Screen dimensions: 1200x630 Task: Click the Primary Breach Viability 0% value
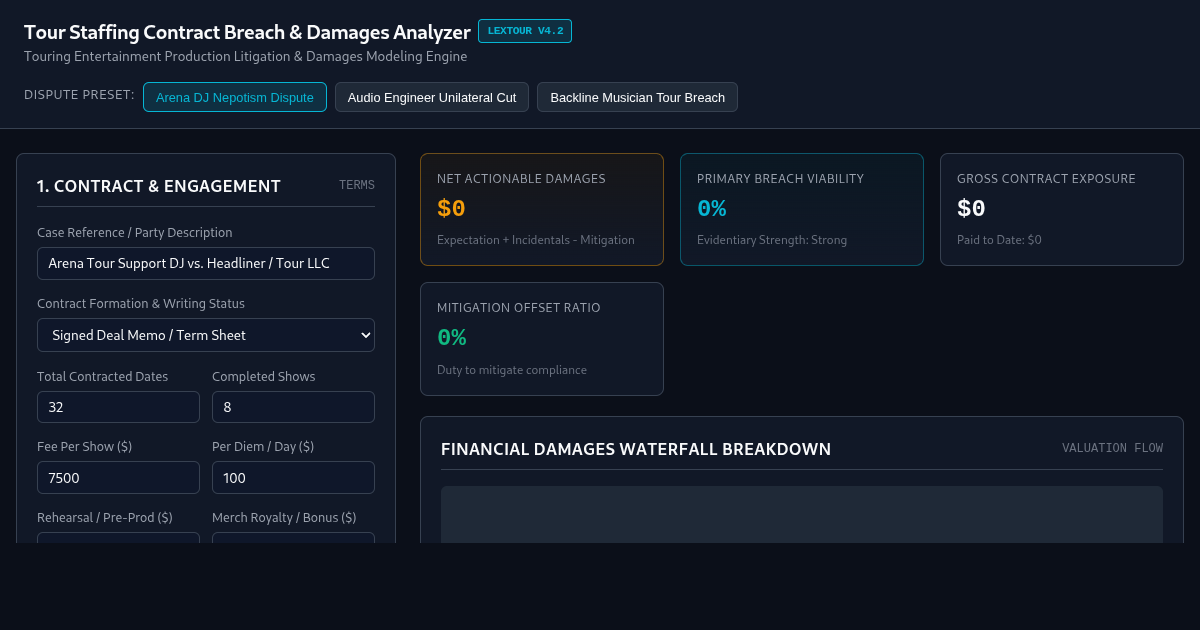pyautogui.click(x=711, y=209)
